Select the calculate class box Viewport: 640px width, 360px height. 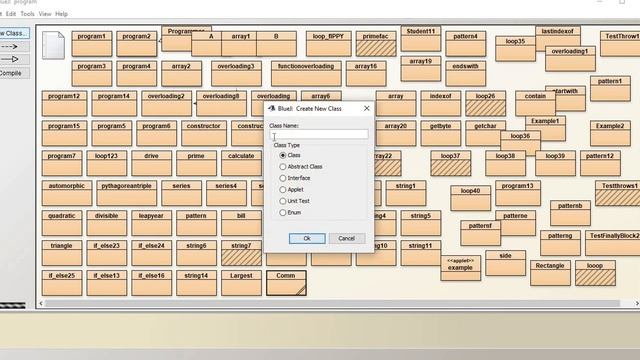pos(241,163)
